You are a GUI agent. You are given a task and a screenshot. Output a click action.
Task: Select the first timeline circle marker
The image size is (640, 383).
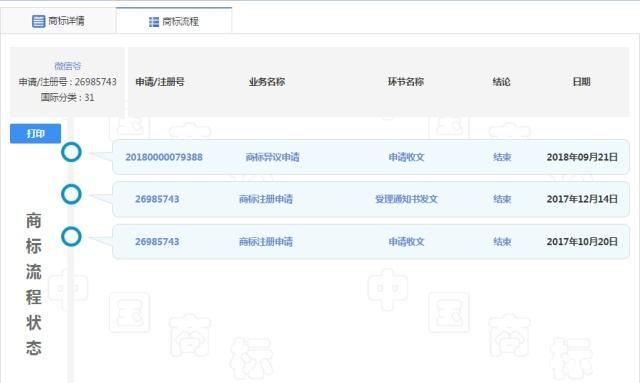tap(71, 152)
